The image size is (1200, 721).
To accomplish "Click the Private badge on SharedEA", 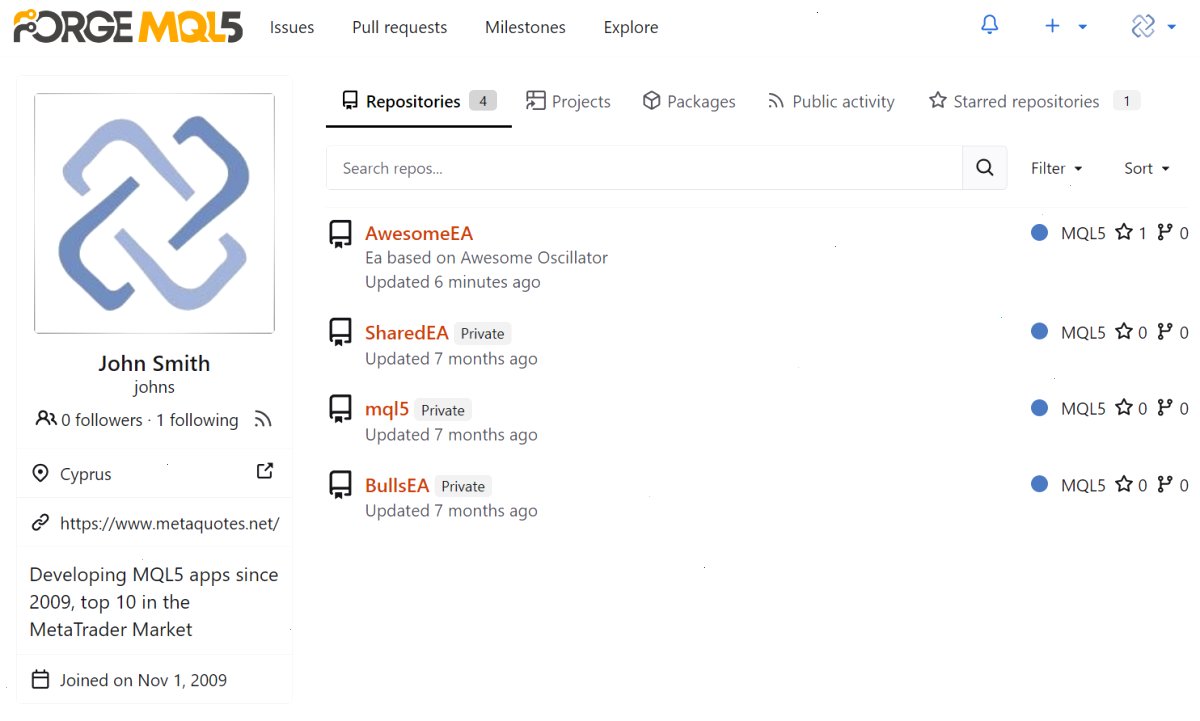I will coord(483,334).
